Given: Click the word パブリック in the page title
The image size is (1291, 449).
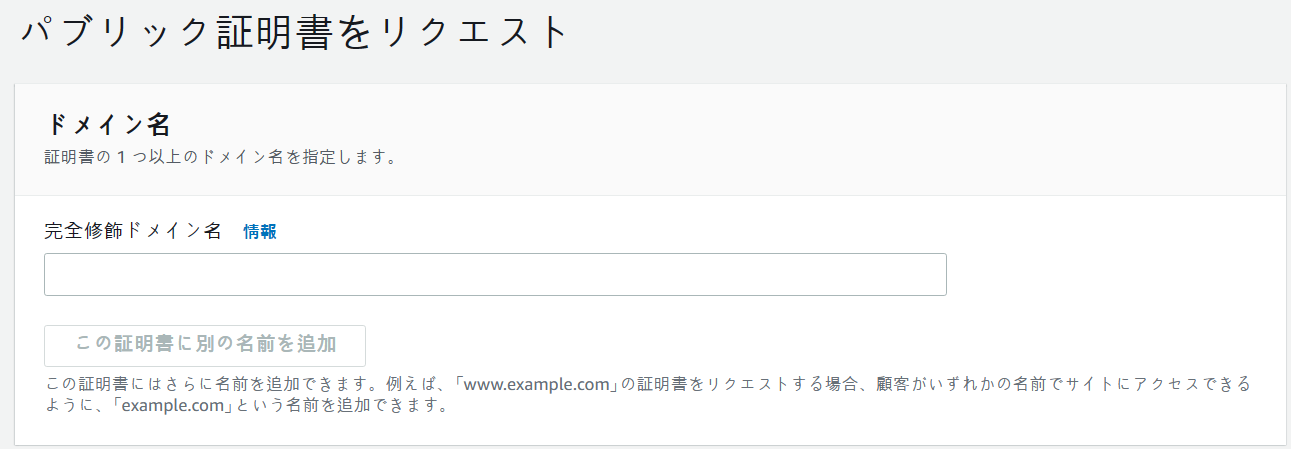Looking at the screenshot, I should pos(116,33).
